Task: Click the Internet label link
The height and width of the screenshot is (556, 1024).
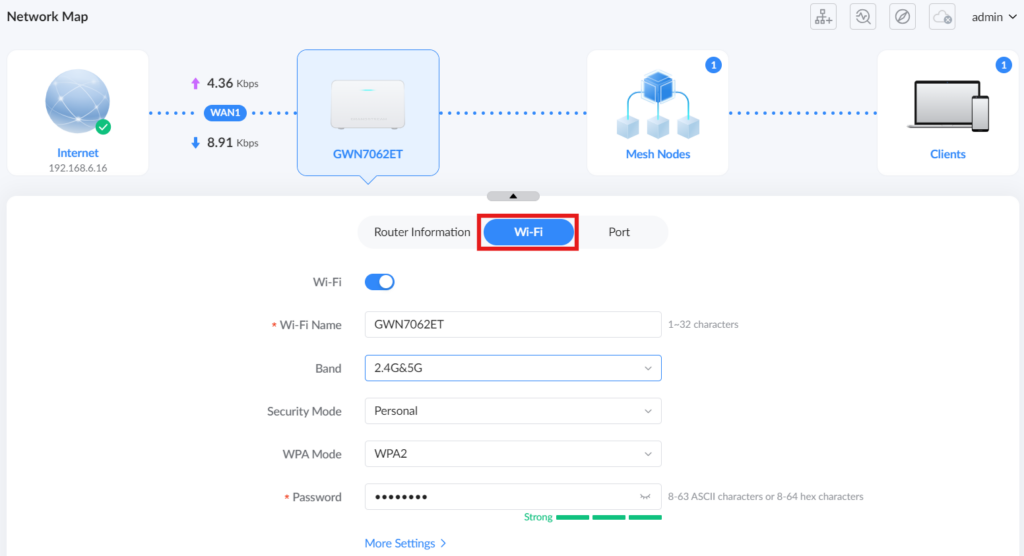Action: [78, 153]
